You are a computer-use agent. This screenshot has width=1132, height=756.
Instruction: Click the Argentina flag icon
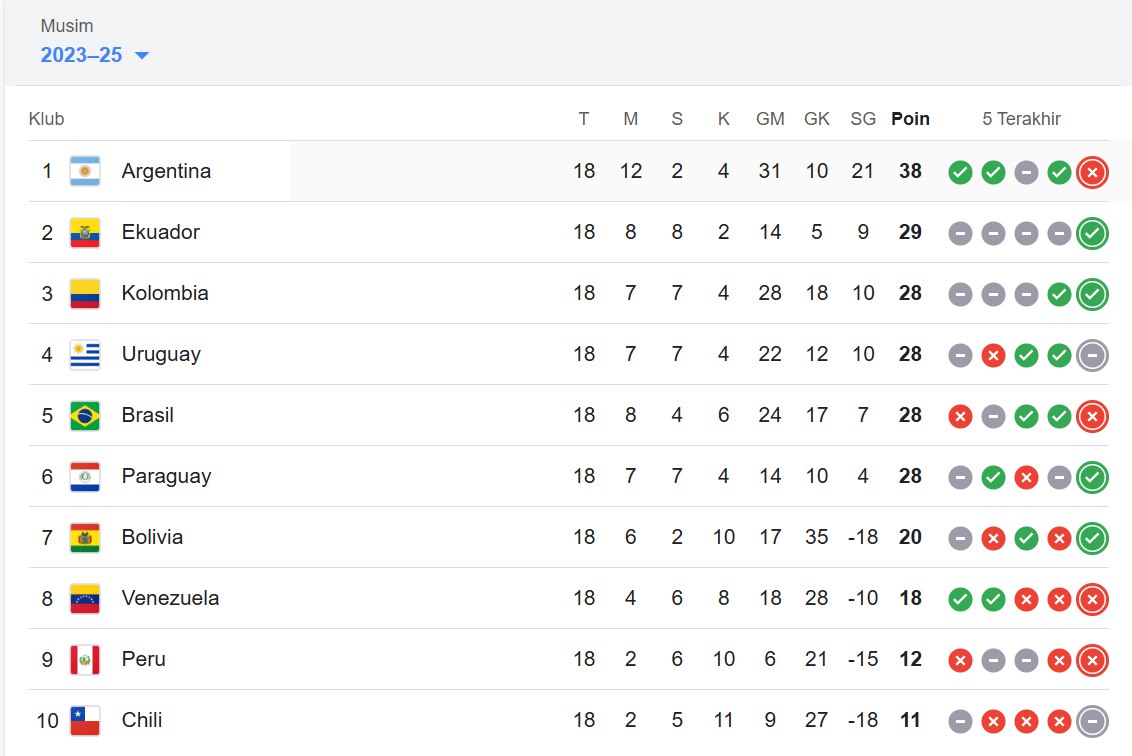[x=84, y=171]
